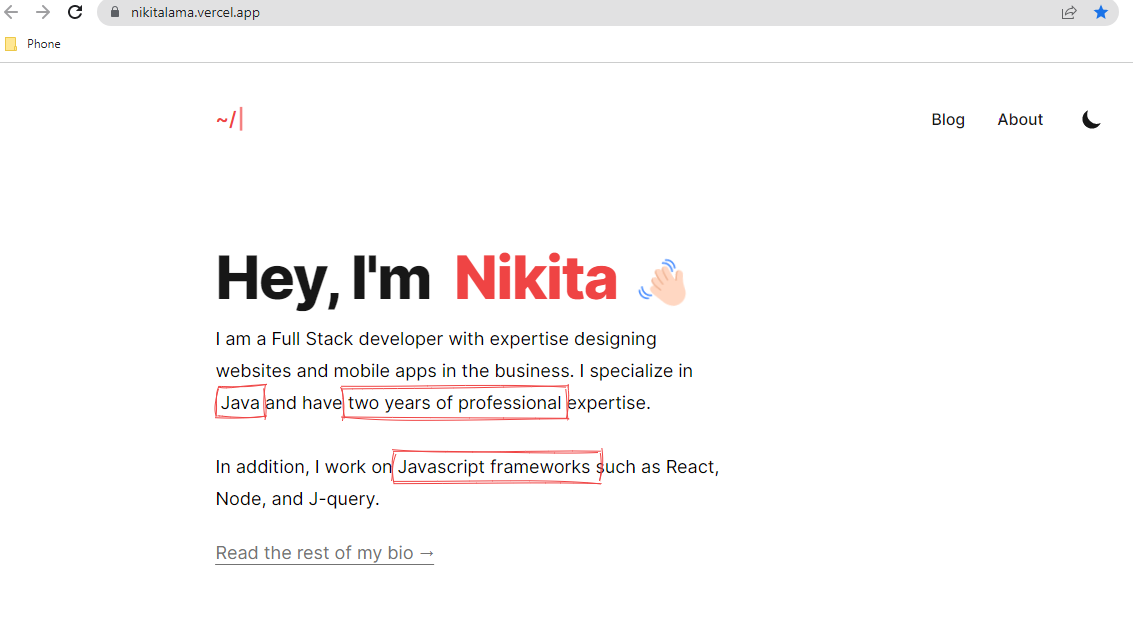Open the Phone bookmarks folder
Screen dimensions: 1133x625
pyautogui.click(x=33, y=44)
